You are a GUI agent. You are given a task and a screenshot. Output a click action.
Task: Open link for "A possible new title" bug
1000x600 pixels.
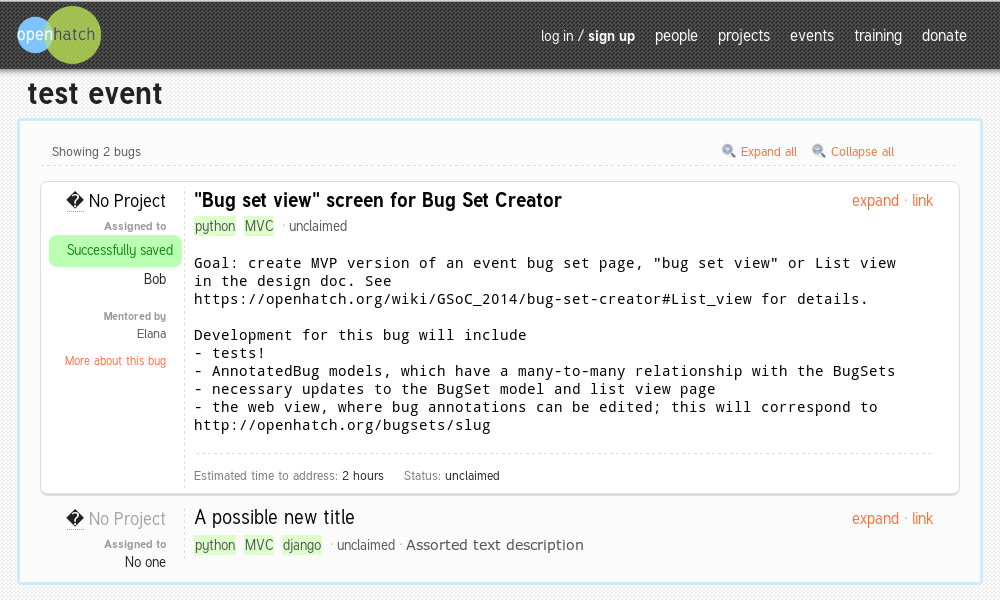coord(922,519)
